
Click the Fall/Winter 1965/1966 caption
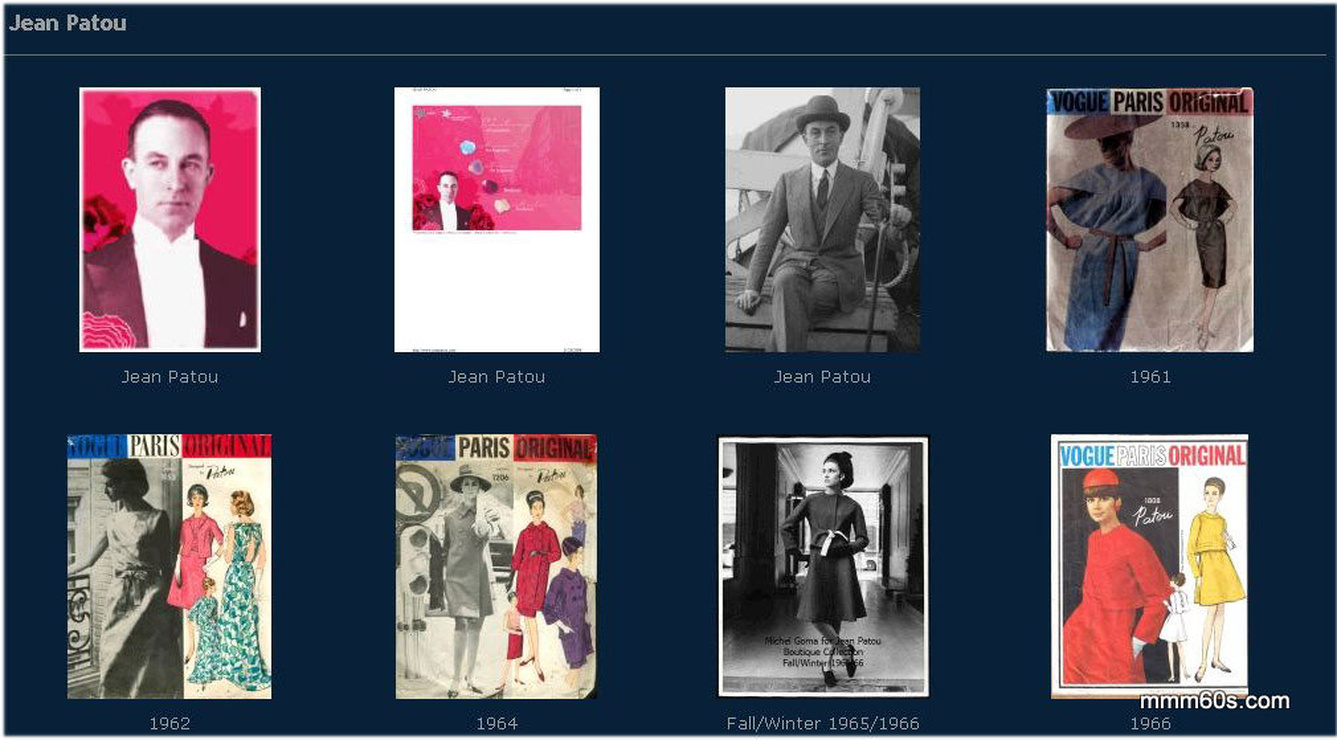[x=823, y=723]
